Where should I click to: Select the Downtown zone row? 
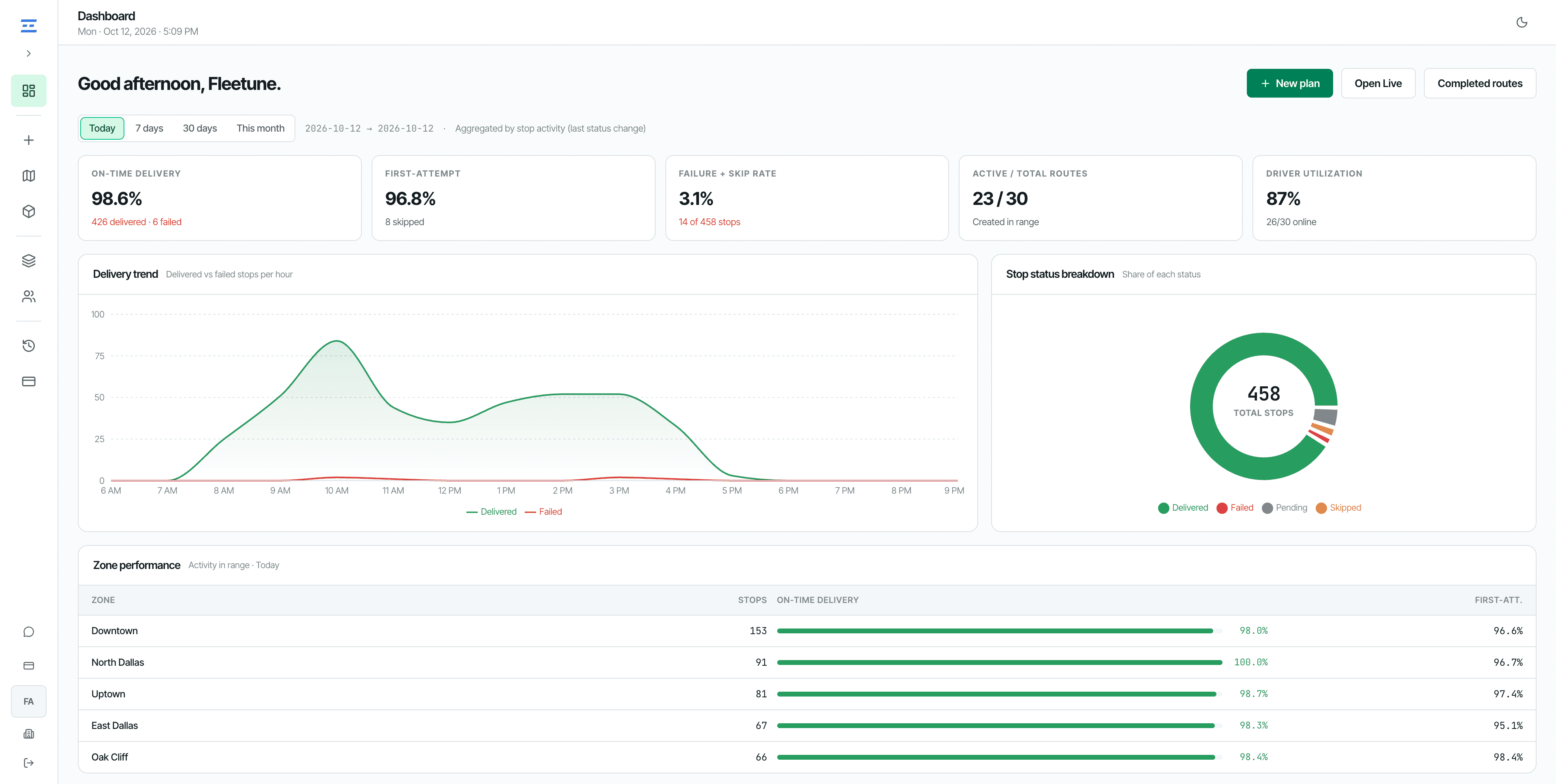[x=807, y=631]
